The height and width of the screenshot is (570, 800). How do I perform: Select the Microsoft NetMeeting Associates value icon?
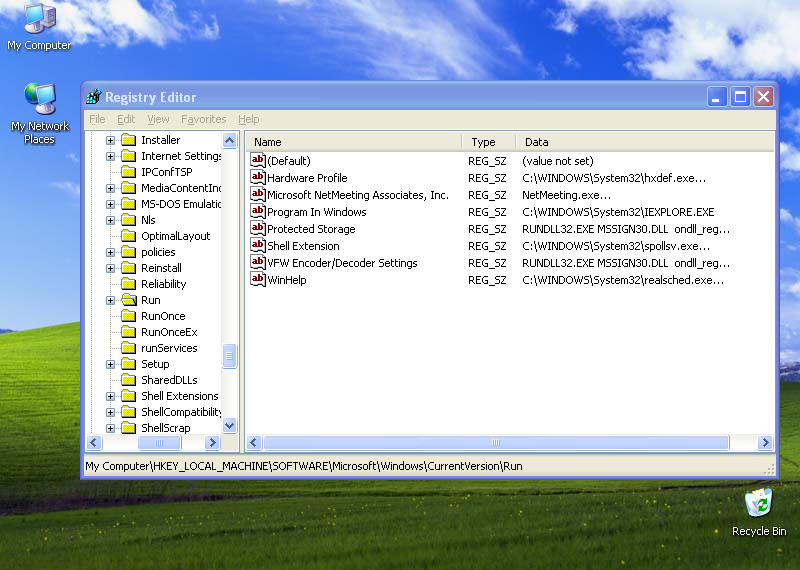(x=258, y=194)
